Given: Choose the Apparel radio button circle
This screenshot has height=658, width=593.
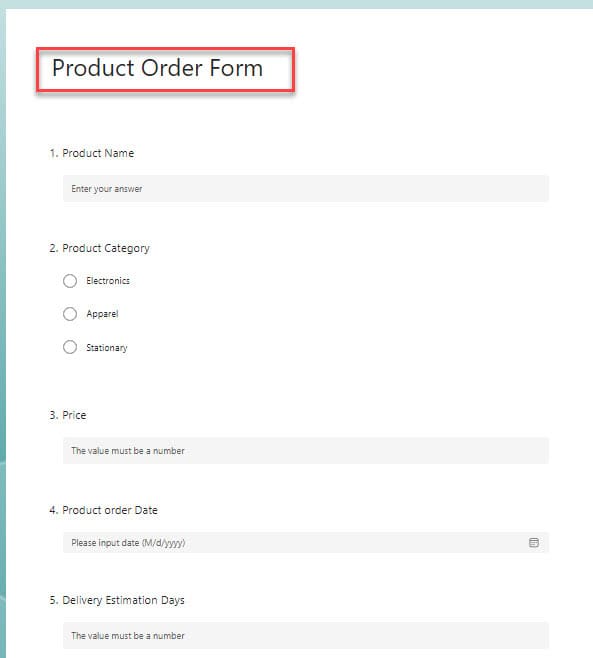Looking at the screenshot, I should [70, 314].
